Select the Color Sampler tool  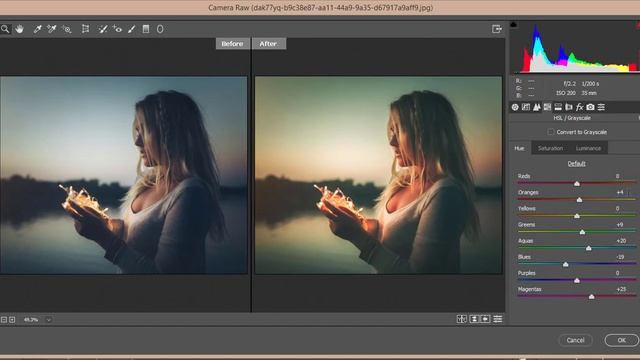(51, 29)
